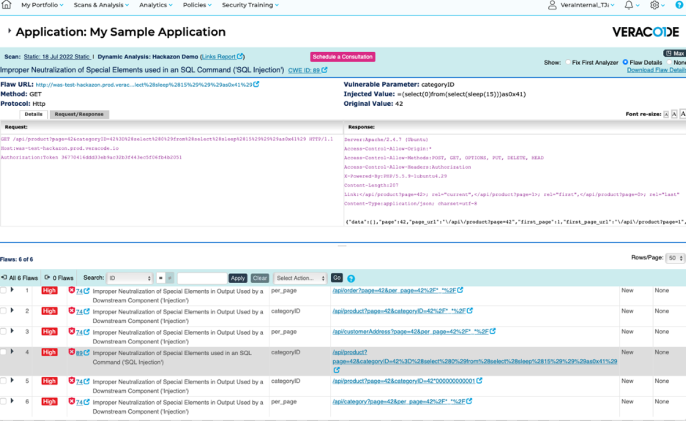Image resolution: width=686 pixels, height=421 pixels.
Task: Open the Security Training menu
Action: point(250,5)
